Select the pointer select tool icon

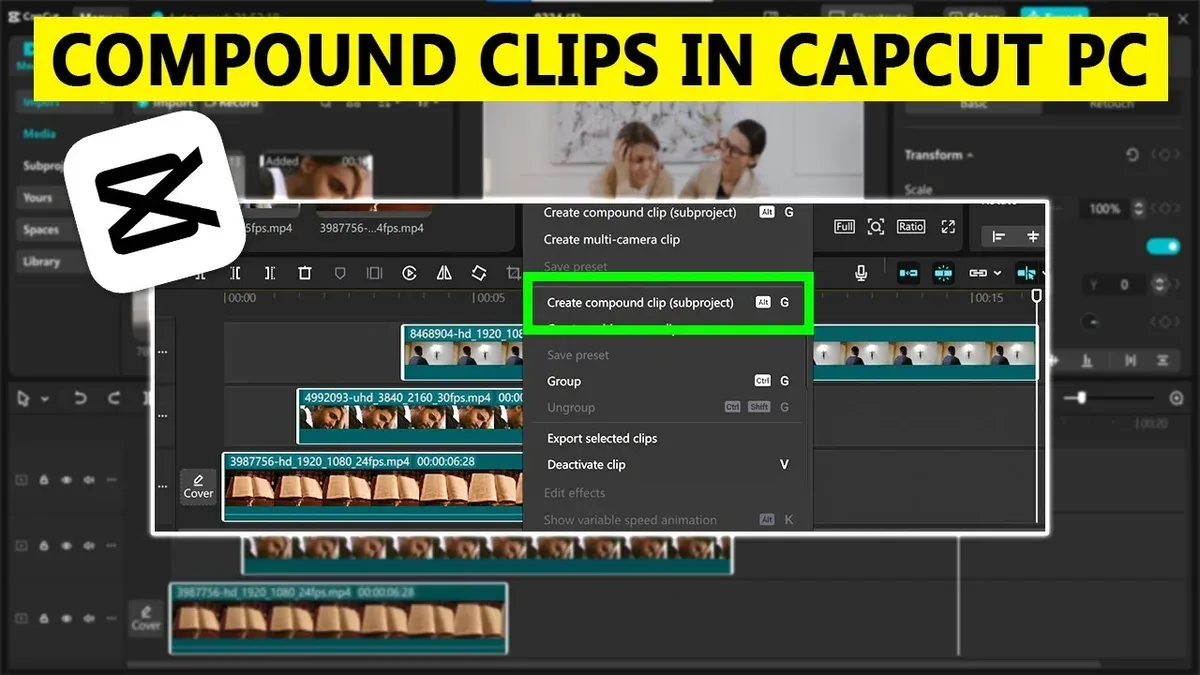tap(25, 398)
